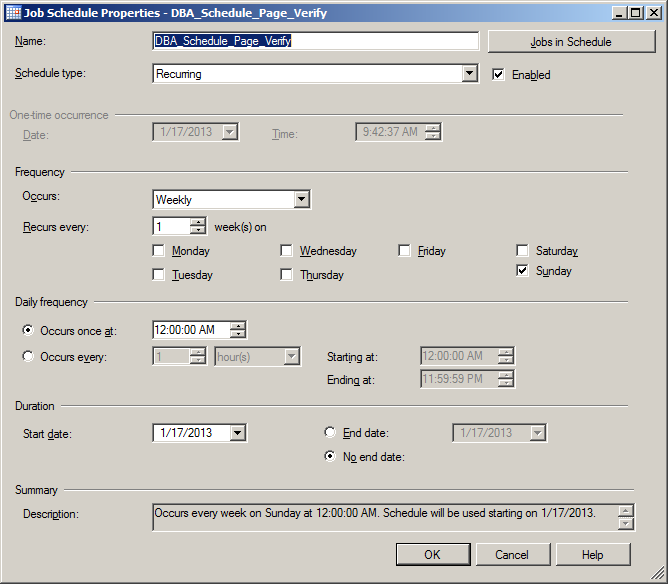Select the Occurs every radio button

point(28,356)
